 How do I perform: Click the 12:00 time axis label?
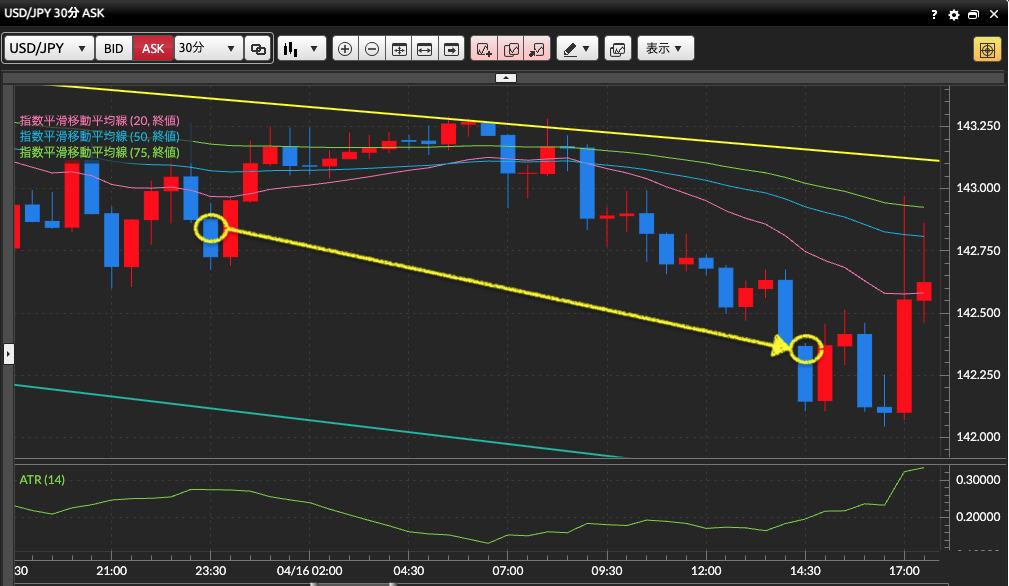click(x=706, y=571)
